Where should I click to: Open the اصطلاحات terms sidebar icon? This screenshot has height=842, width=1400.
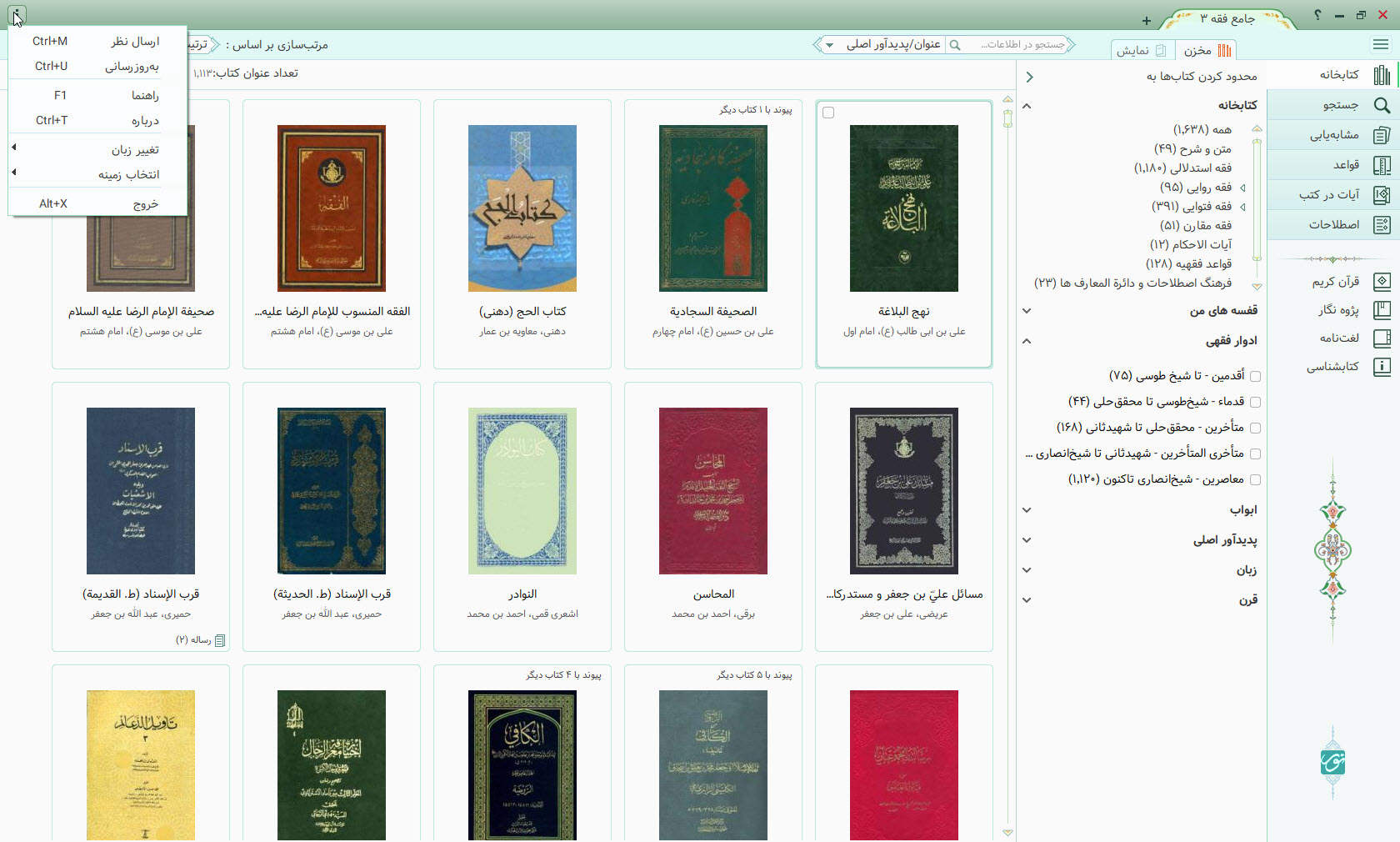(1382, 225)
